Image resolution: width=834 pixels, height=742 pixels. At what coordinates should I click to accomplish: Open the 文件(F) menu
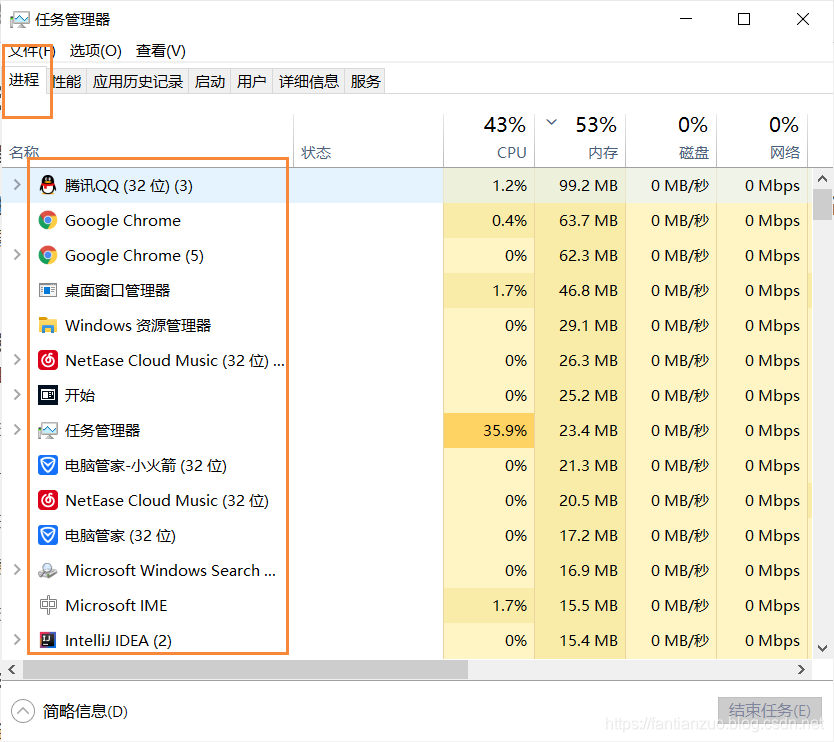tap(32, 51)
